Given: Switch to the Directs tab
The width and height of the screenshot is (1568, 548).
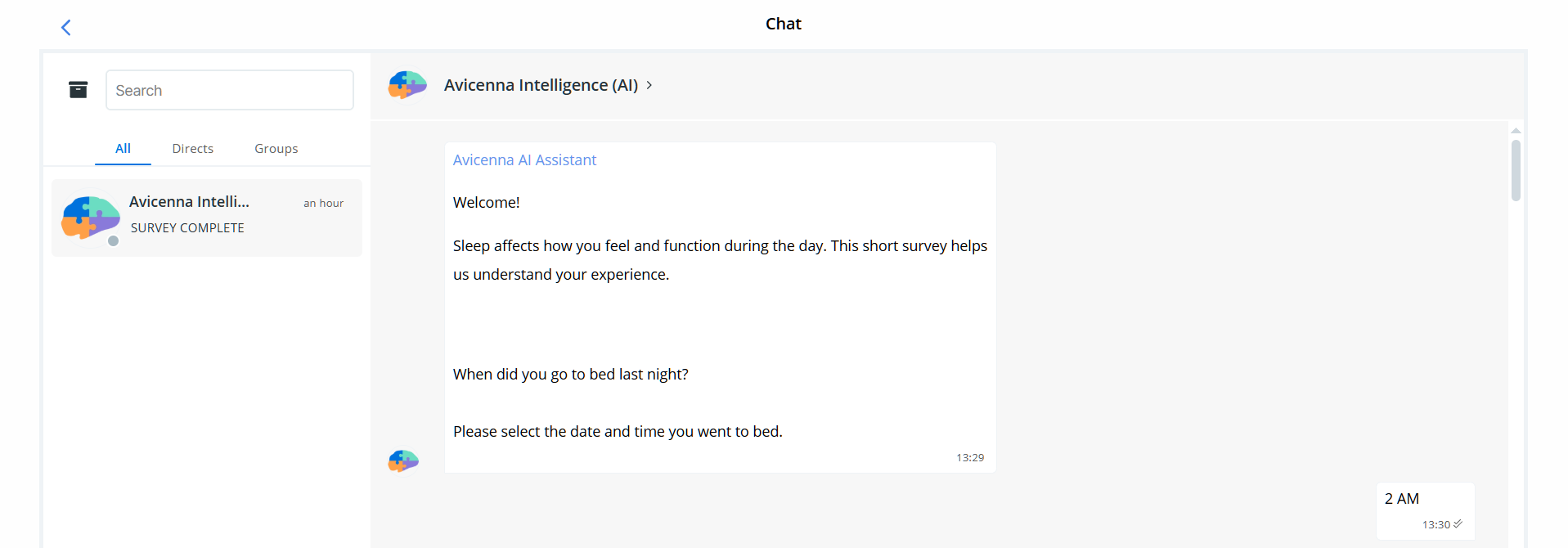Looking at the screenshot, I should tap(193, 149).
